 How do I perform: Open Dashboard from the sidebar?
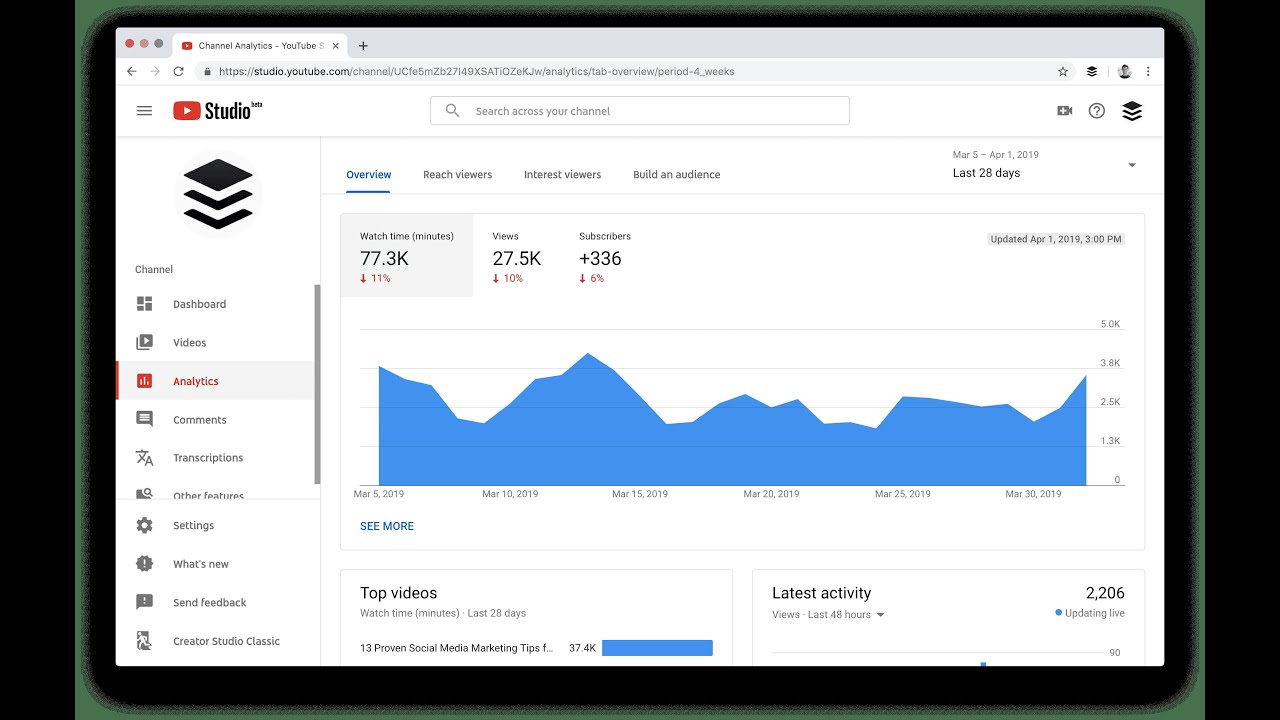218,304
